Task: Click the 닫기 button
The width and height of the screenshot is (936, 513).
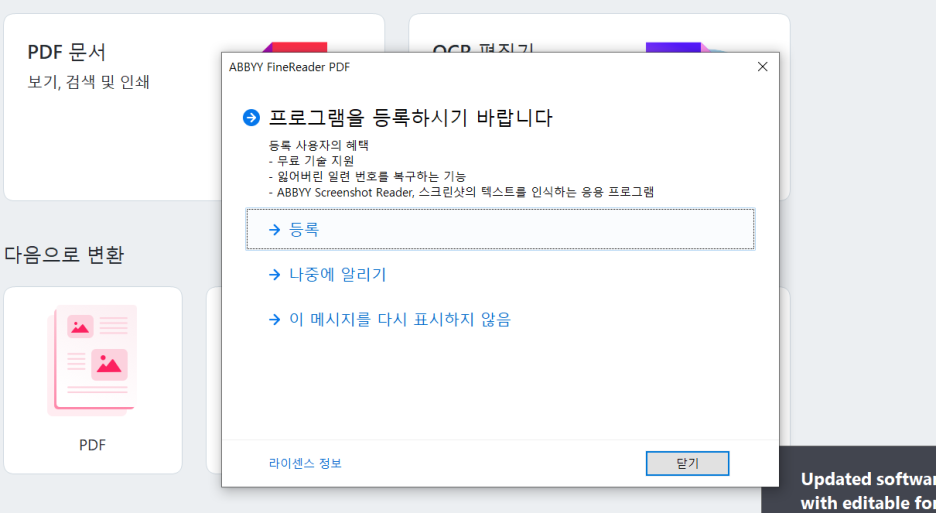Action: pos(687,463)
